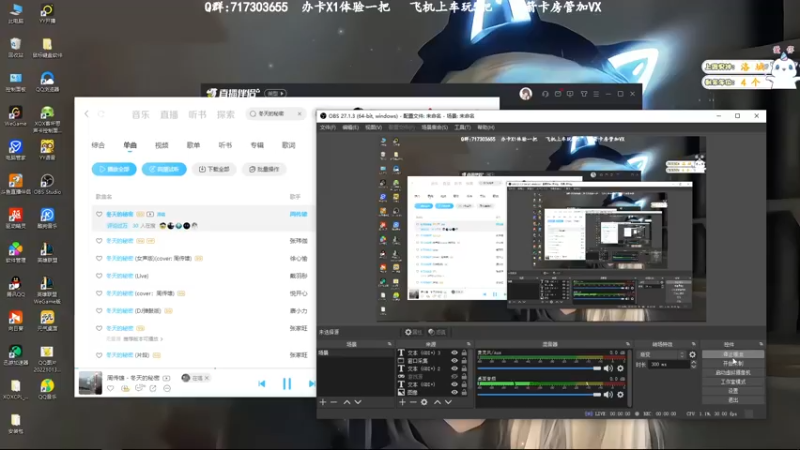The height and width of the screenshot is (450, 800).
Task: Add a scene with the plus in 场景 panel
Action: (x=322, y=402)
